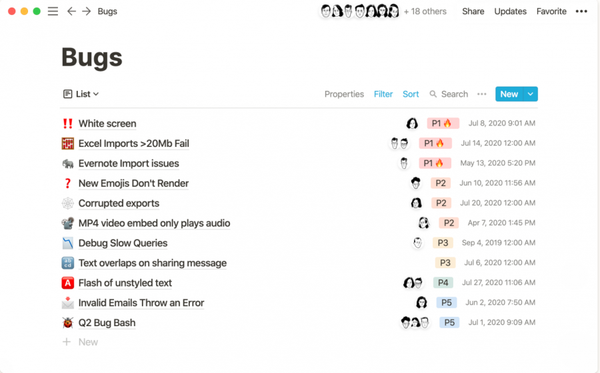The height and width of the screenshot is (373, 600).
Task: Click the P3 tag on Text overlaps row
Action: (x=445, y=262)
